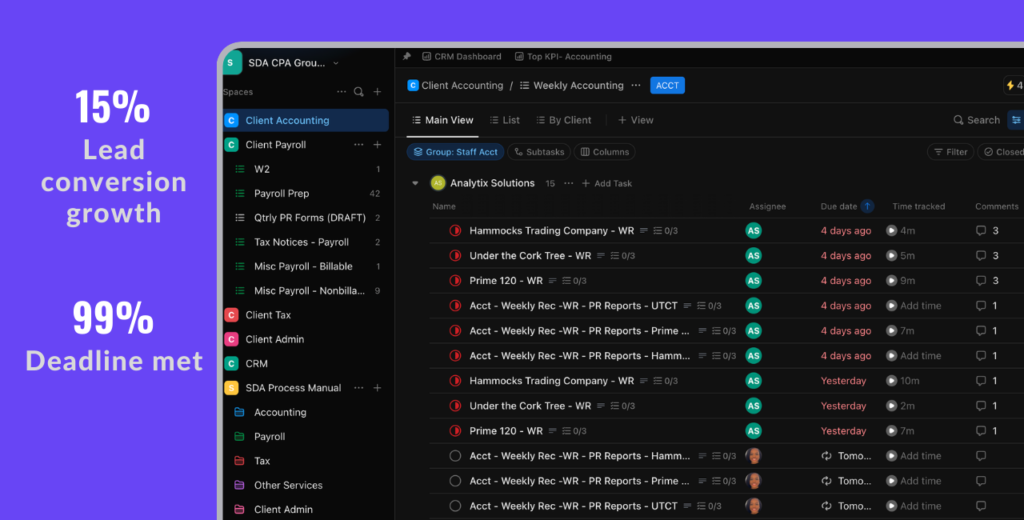The image size is (1024, 520).
Task: Click Add Task in Analytix Solutions group
Action: click(x=606, y=184)
